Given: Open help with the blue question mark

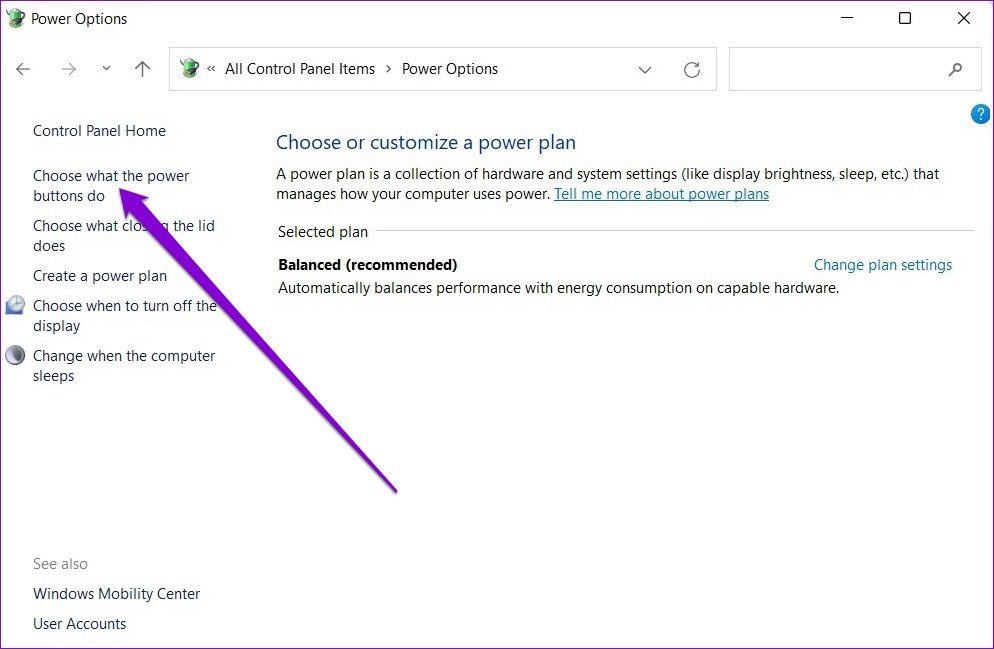Looking at the screenshot, I should tap(979, 114).
